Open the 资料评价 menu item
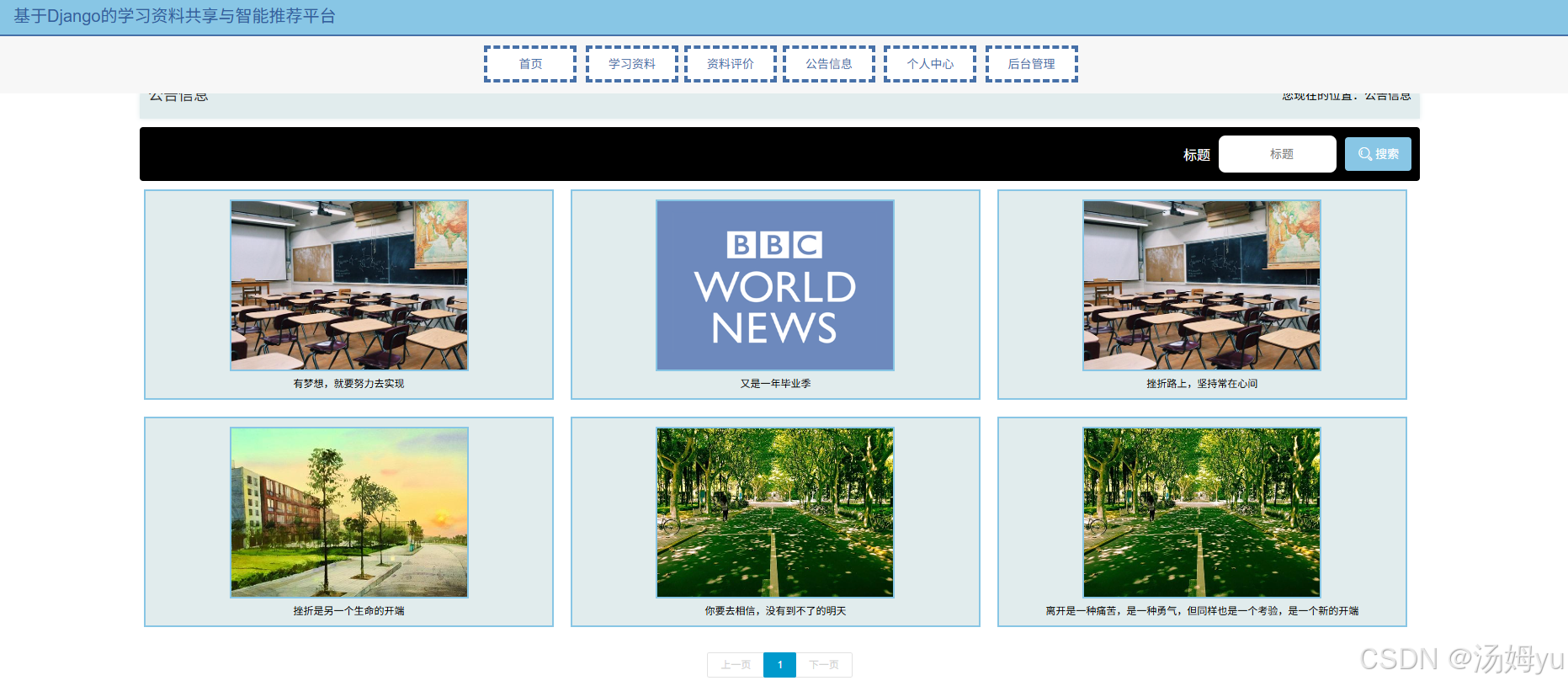The width and height of the screenshot is (1568, 686). (x=731, y=64)
